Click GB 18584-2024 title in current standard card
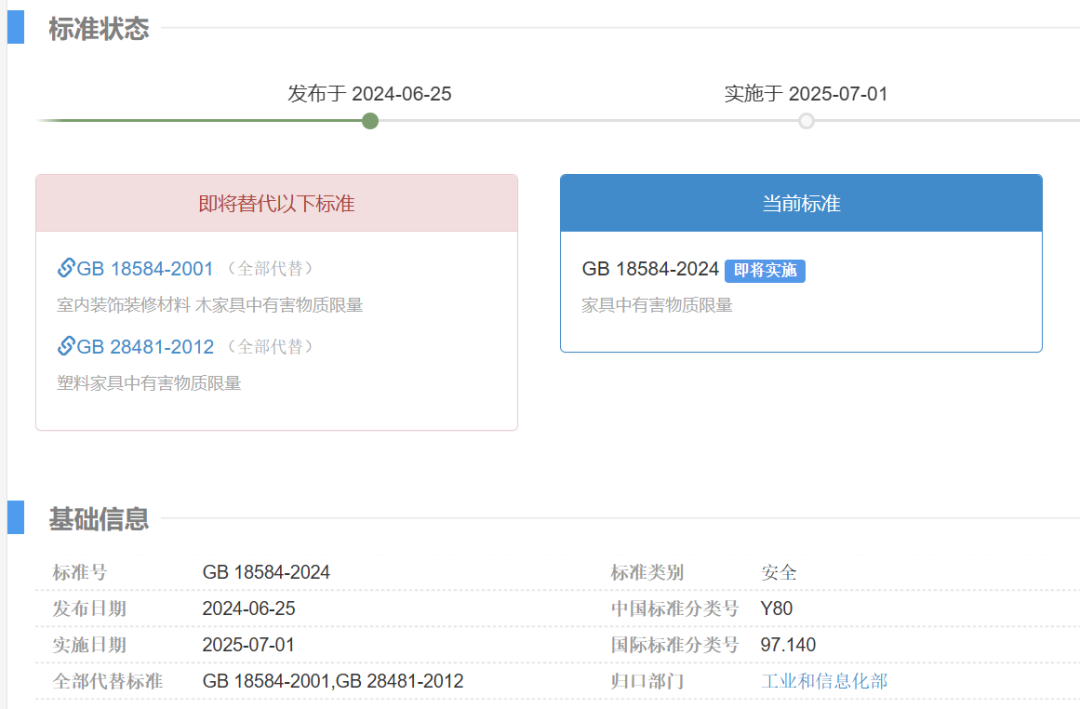This screenshot has width=1080, height=709. [650, 269]
